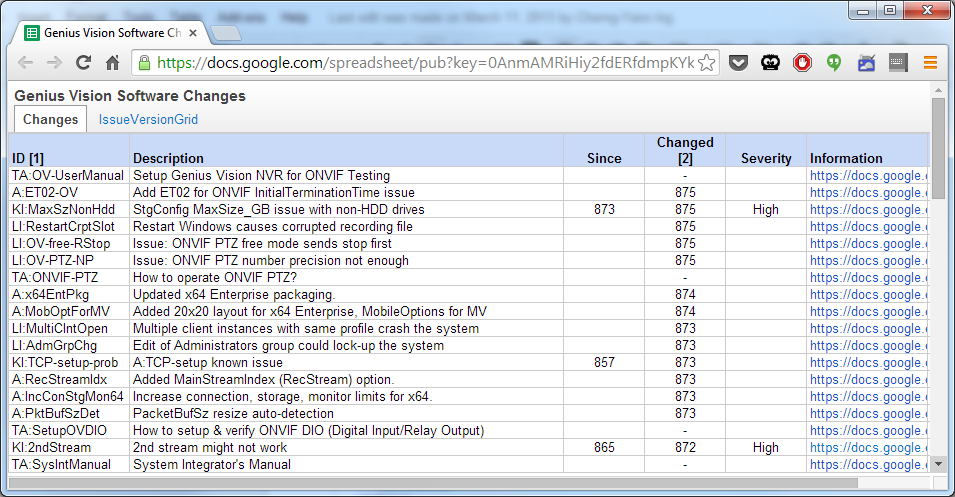Go to the home page icon
This screenshot has width=955, height=497.
point(113,62)
